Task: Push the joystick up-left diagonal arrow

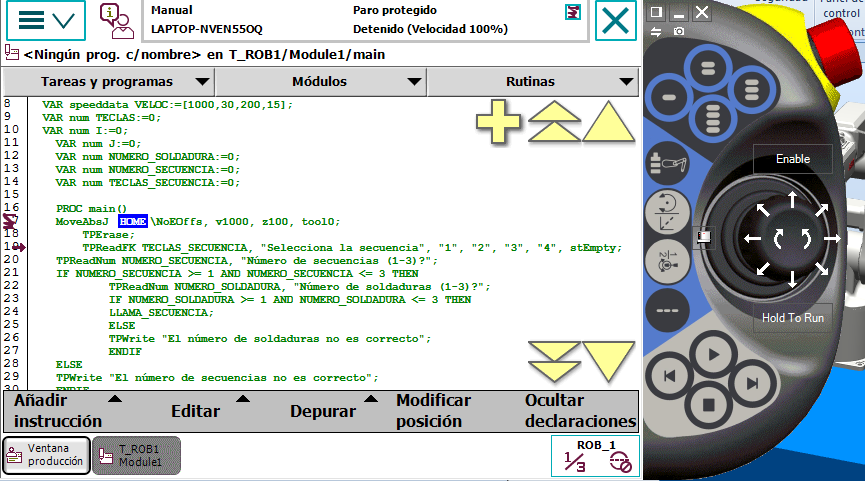Action: click(763, 210)
